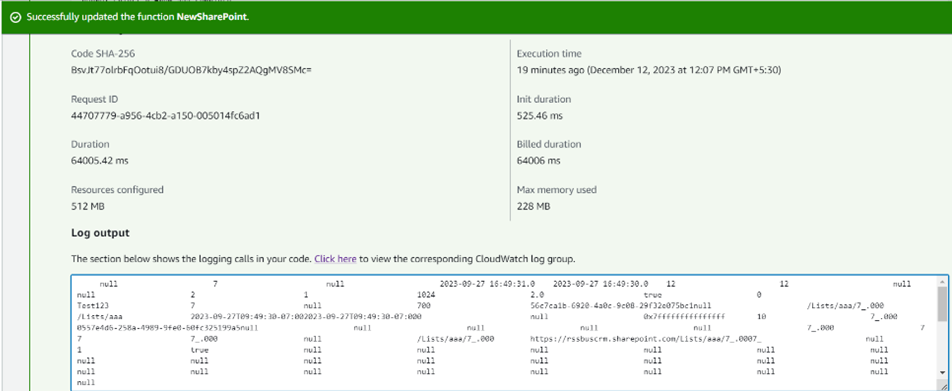
Task: Click the Duration value 64005.42 ms
Action: pos(100,161)
